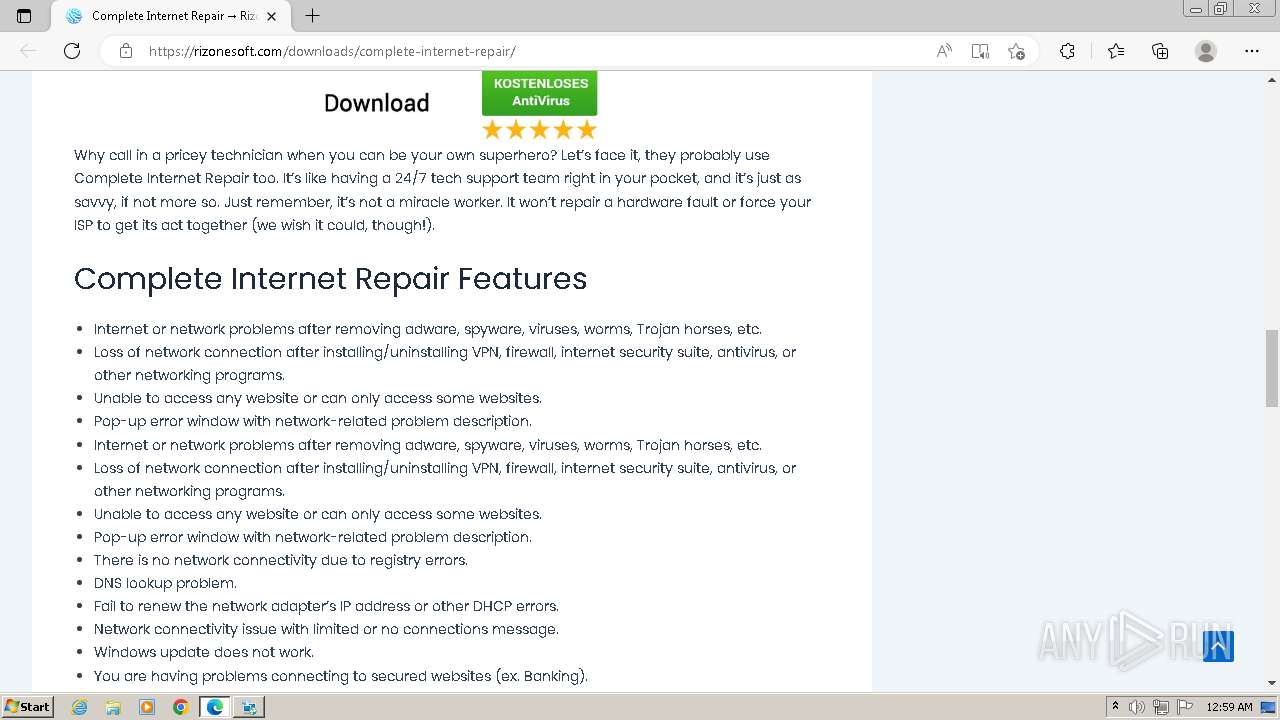Open the media player taskbar icon
The height and width of the screenshot is (720, 1280).
pos(147,707)
